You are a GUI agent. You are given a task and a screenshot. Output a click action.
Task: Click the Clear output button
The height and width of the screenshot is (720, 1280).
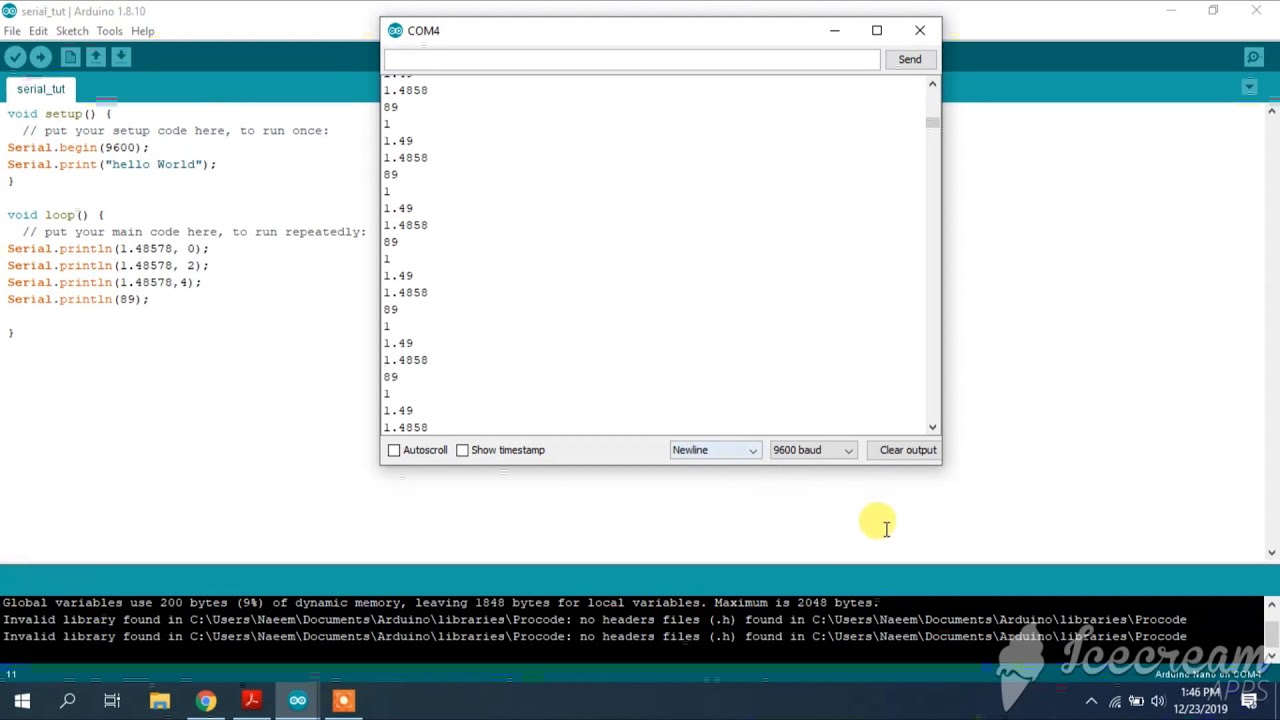(x=908, y=450)
